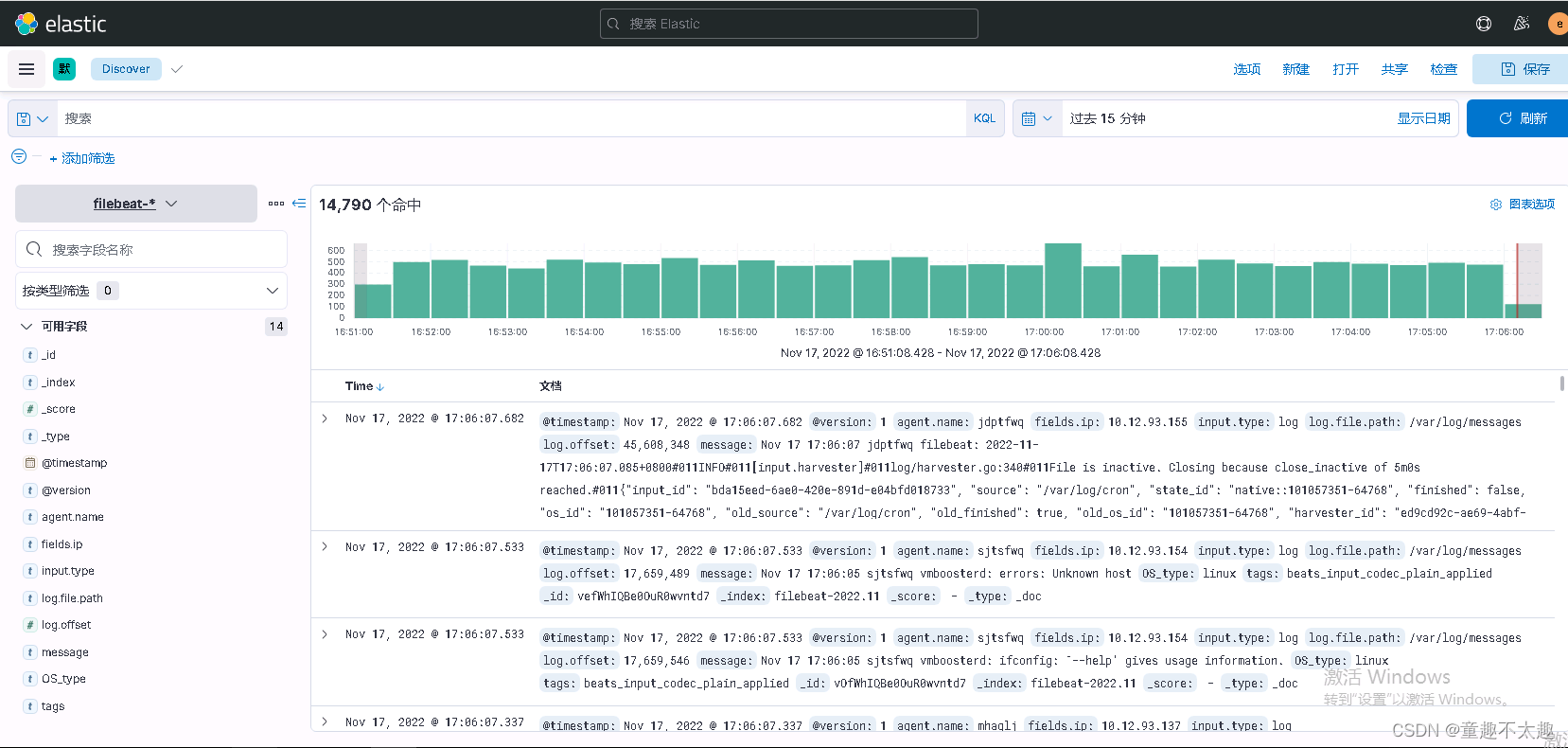Viewport: 1568px width, 748px height.
Task: Open the 选项 options menu
Action: pos(1247,69)
